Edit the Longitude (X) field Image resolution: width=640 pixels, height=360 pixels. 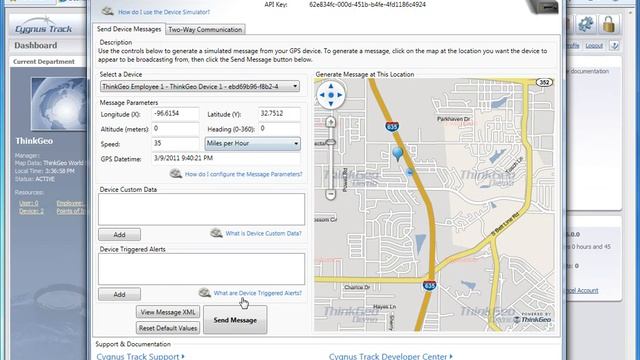[176, 114]
